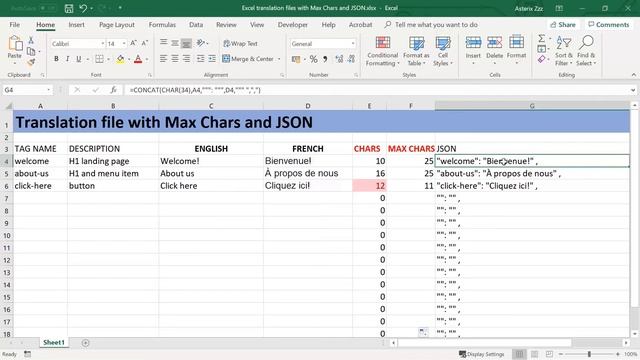Select the Sheet1 tab
The width and height of the screenshot is (640, 360).
coord(54,342)
